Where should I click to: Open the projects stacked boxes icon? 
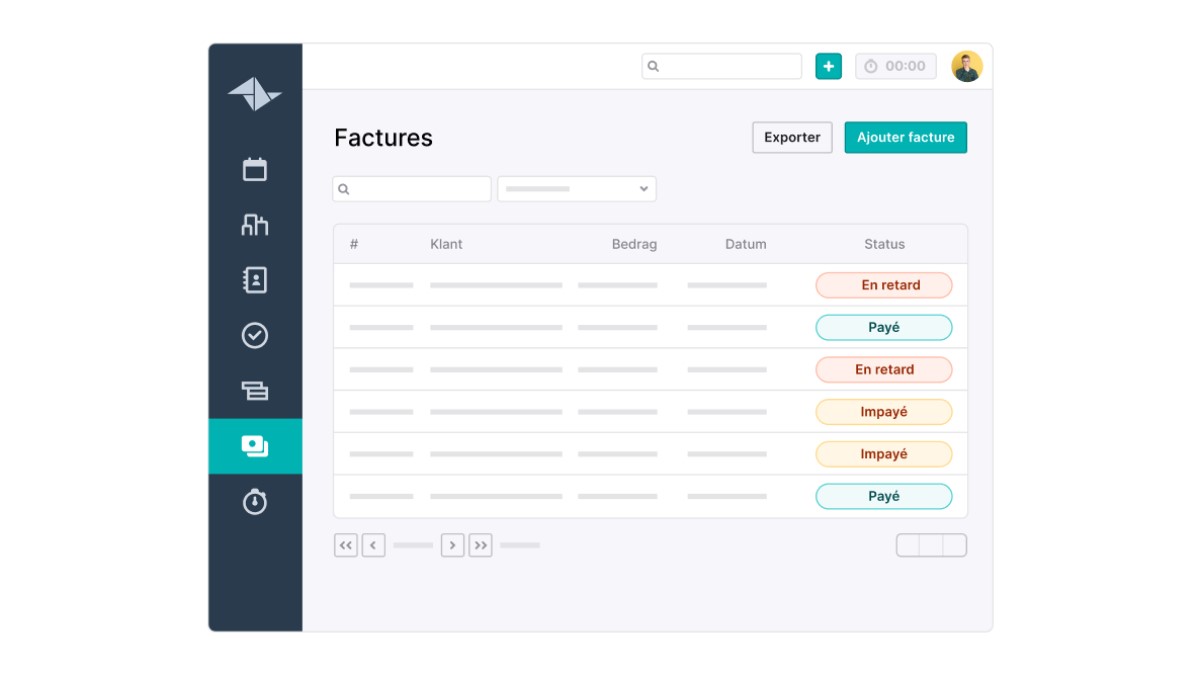(255, 391)
